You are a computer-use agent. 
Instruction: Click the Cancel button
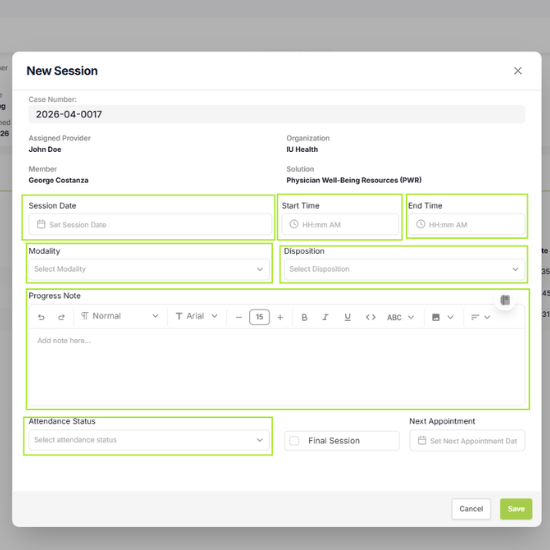pyautogui.click(x=471, y=509)
